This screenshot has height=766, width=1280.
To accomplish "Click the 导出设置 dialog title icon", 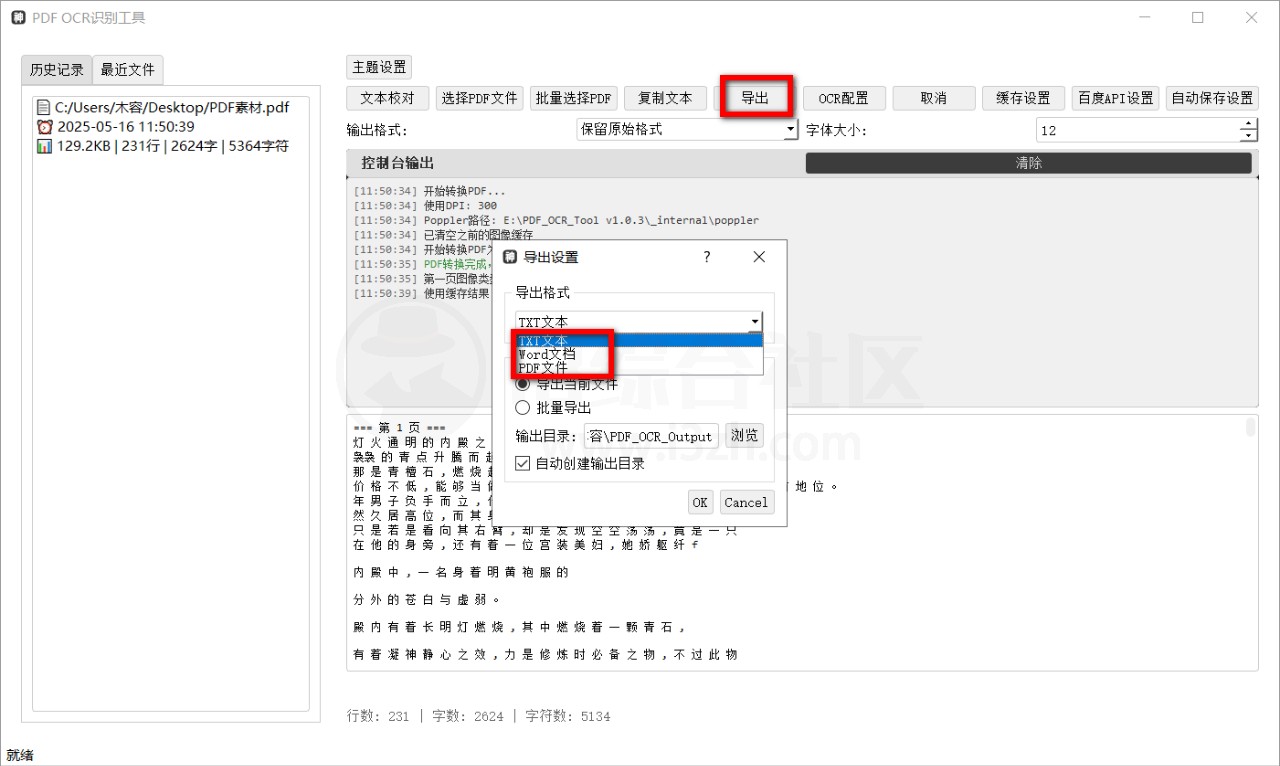I will tap(511, 257).
